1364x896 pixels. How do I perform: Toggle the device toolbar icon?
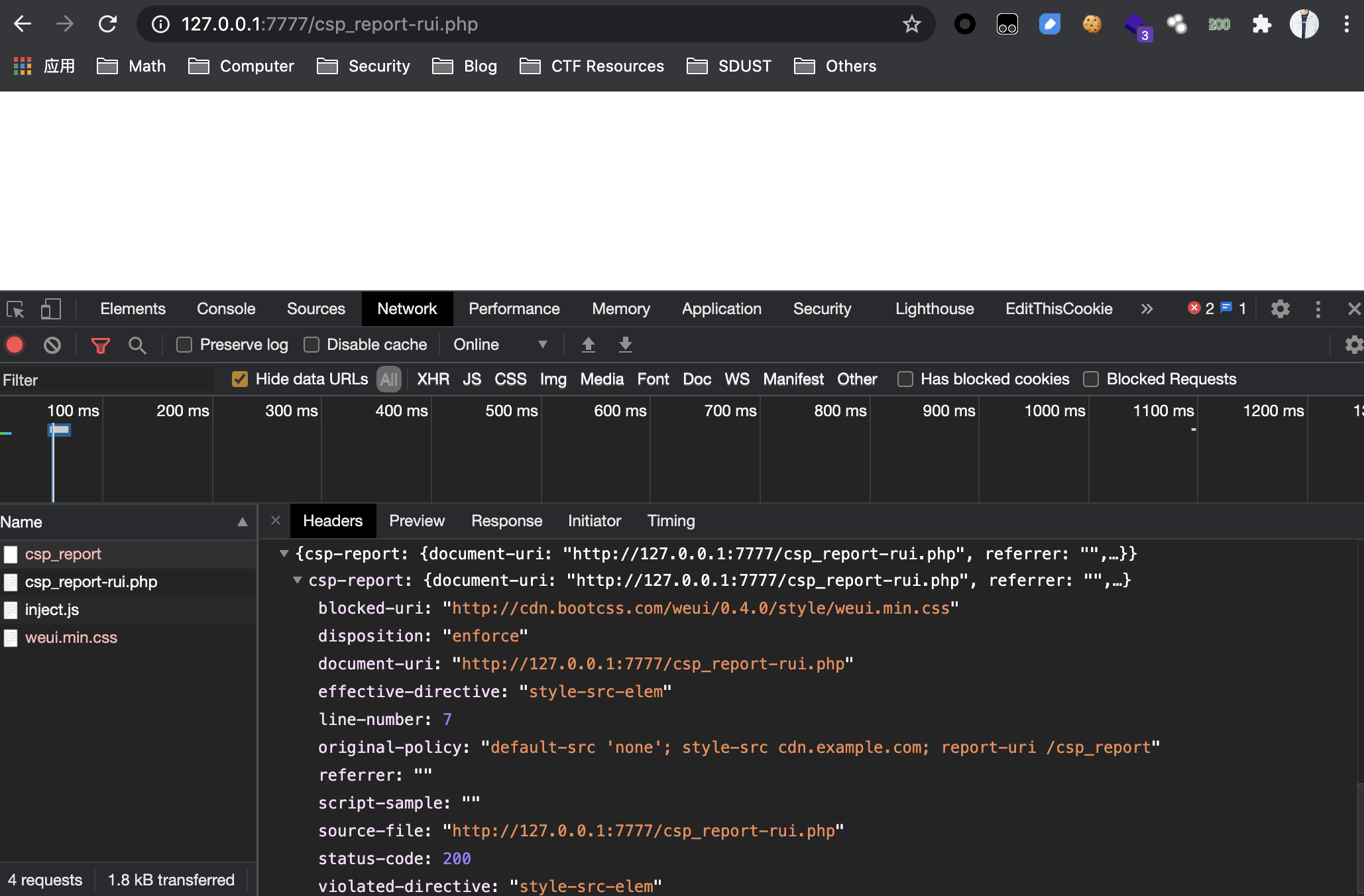[50, 309]
